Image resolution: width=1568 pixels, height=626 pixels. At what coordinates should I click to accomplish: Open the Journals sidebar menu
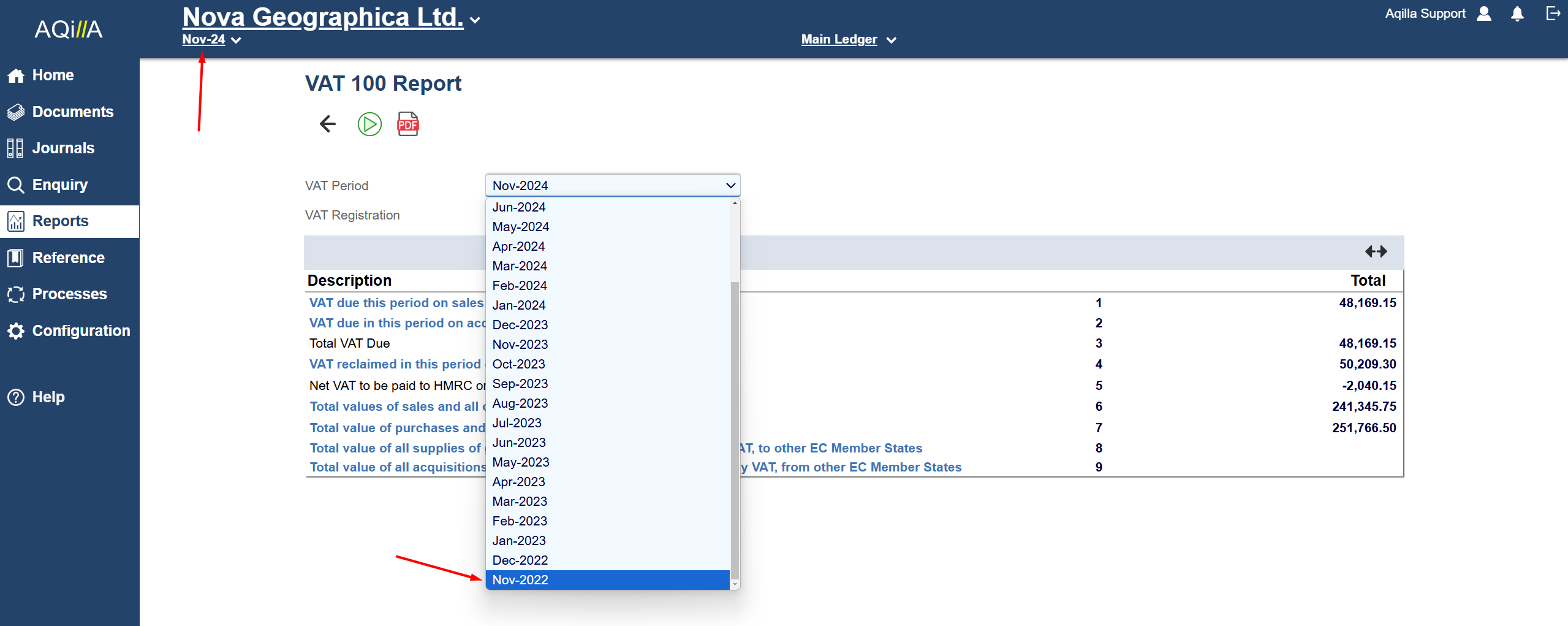click(63, 148)
